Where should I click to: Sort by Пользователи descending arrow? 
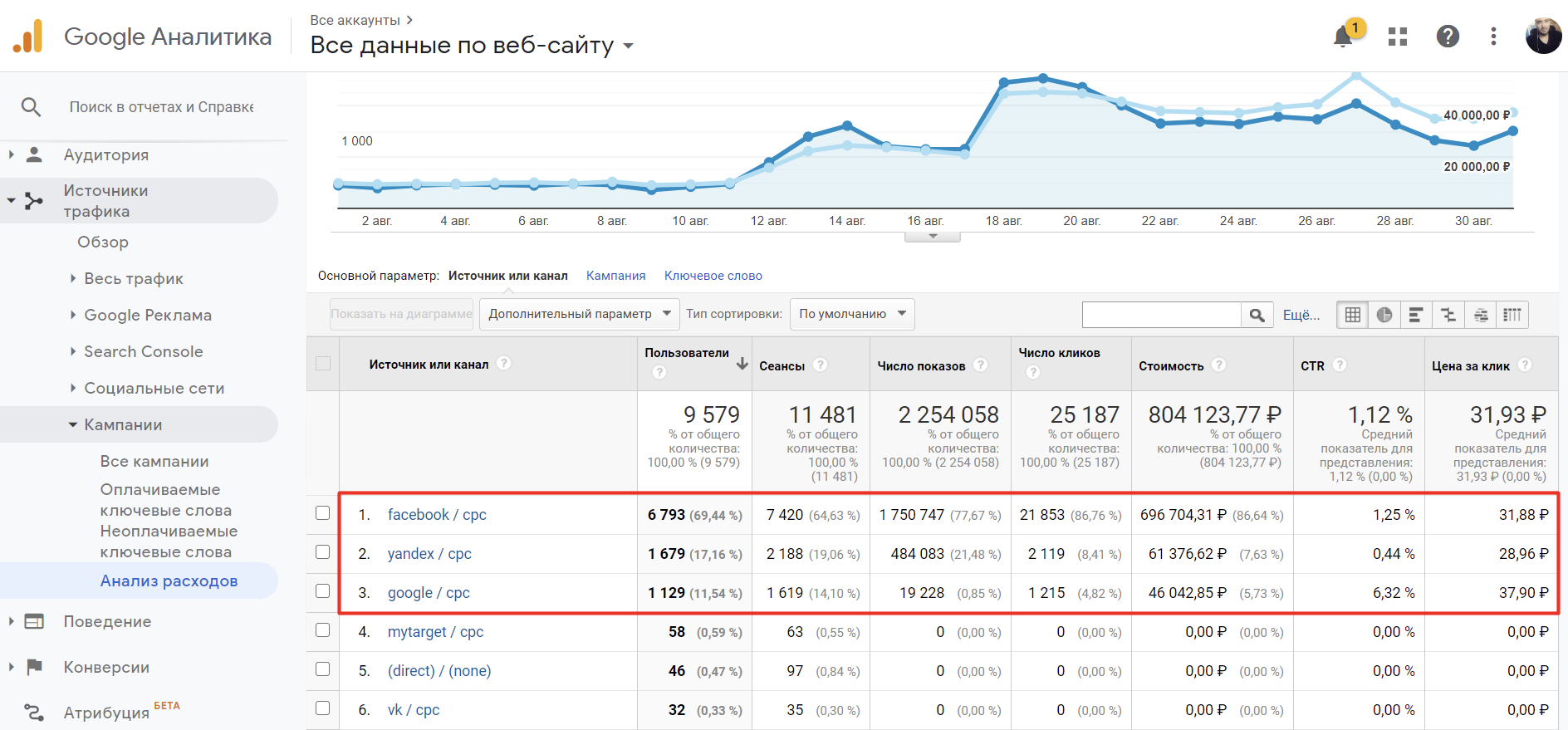click(x=742, y=363)
